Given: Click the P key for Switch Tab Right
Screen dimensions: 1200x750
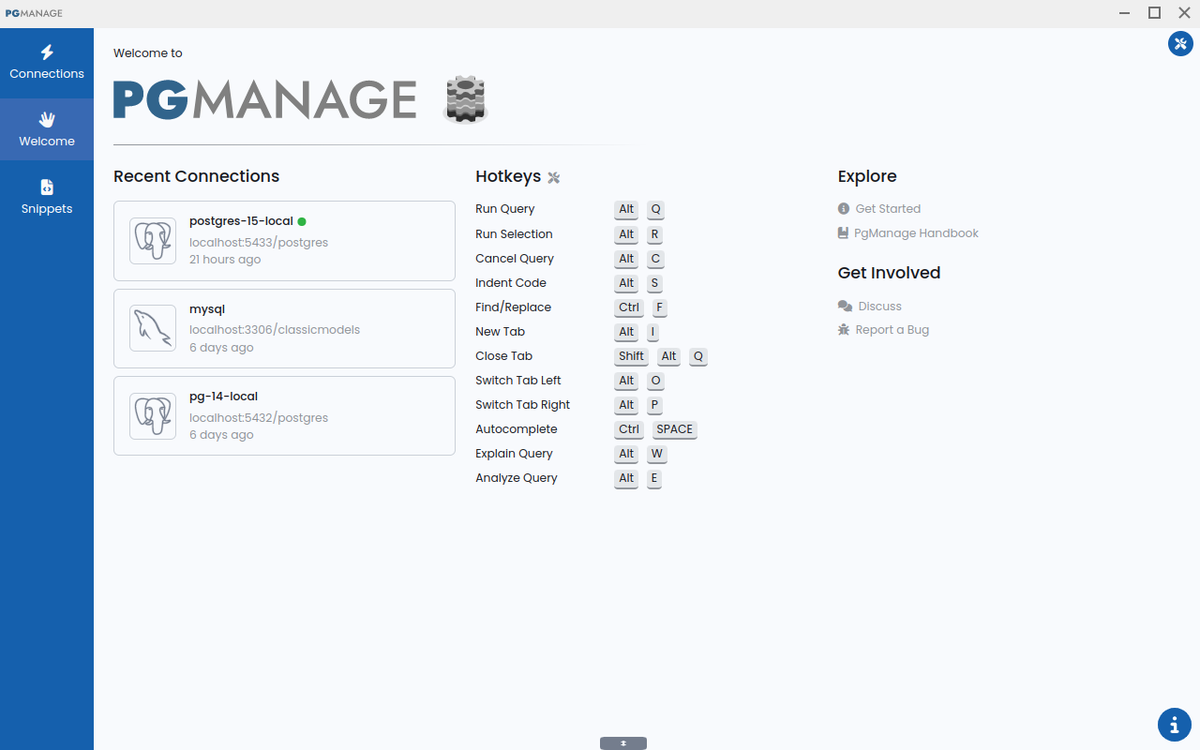Looking at the screenshot, I should 654,406.
